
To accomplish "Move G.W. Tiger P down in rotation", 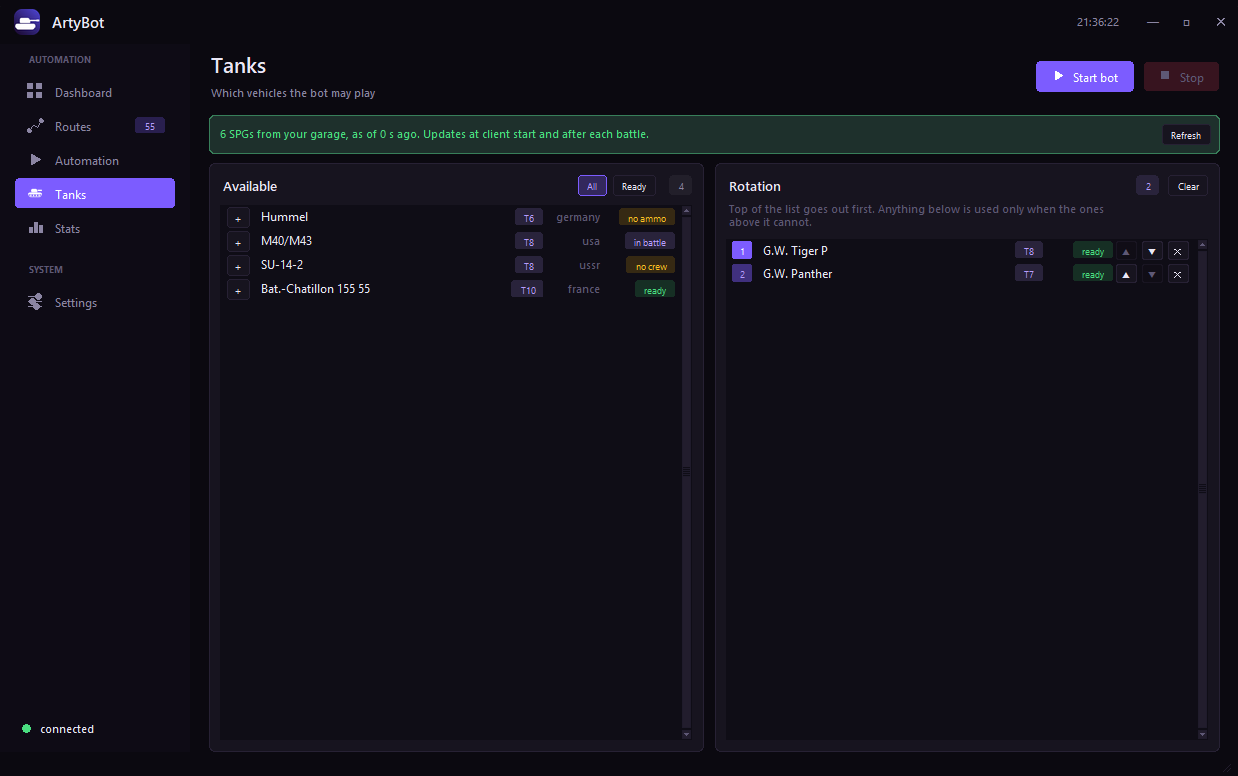I will tap(1152, 251).
